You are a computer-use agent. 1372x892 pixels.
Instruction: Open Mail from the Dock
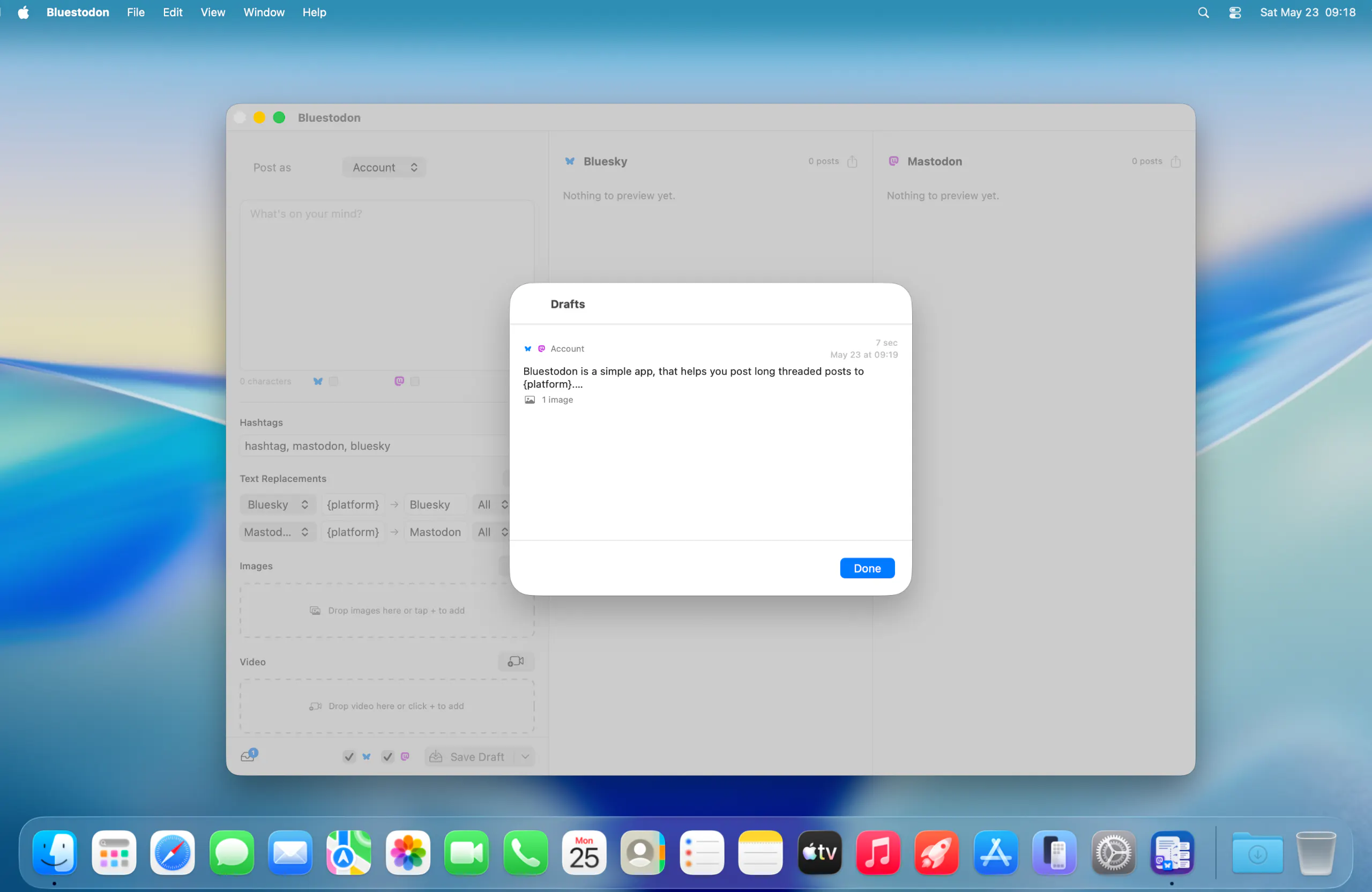pyautogui.click(x=290, y=852)
